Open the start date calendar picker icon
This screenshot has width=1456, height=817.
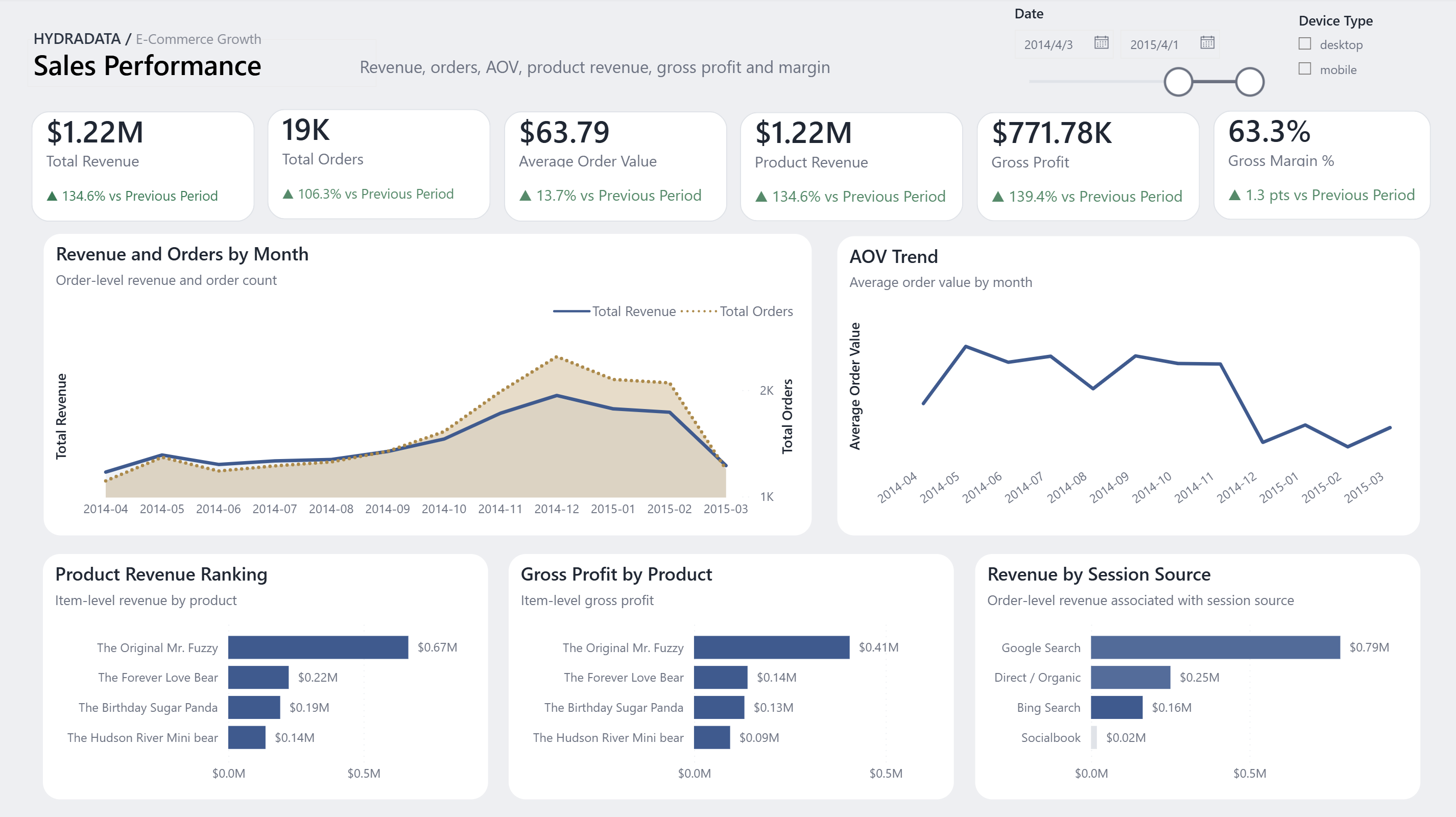(x=1101, y=42)
